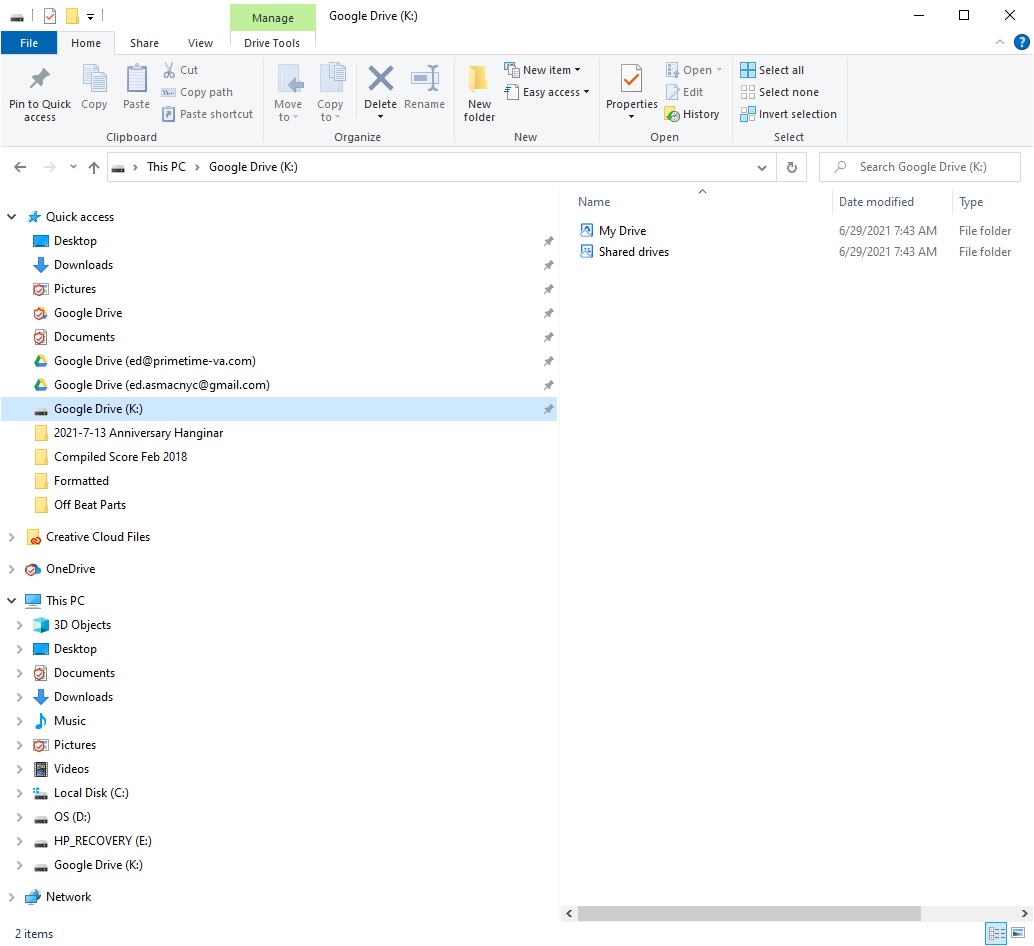This screenshot has height=946, width=1034.
Task: Expand the OneDrive node
Action: (x=11, y=569)
